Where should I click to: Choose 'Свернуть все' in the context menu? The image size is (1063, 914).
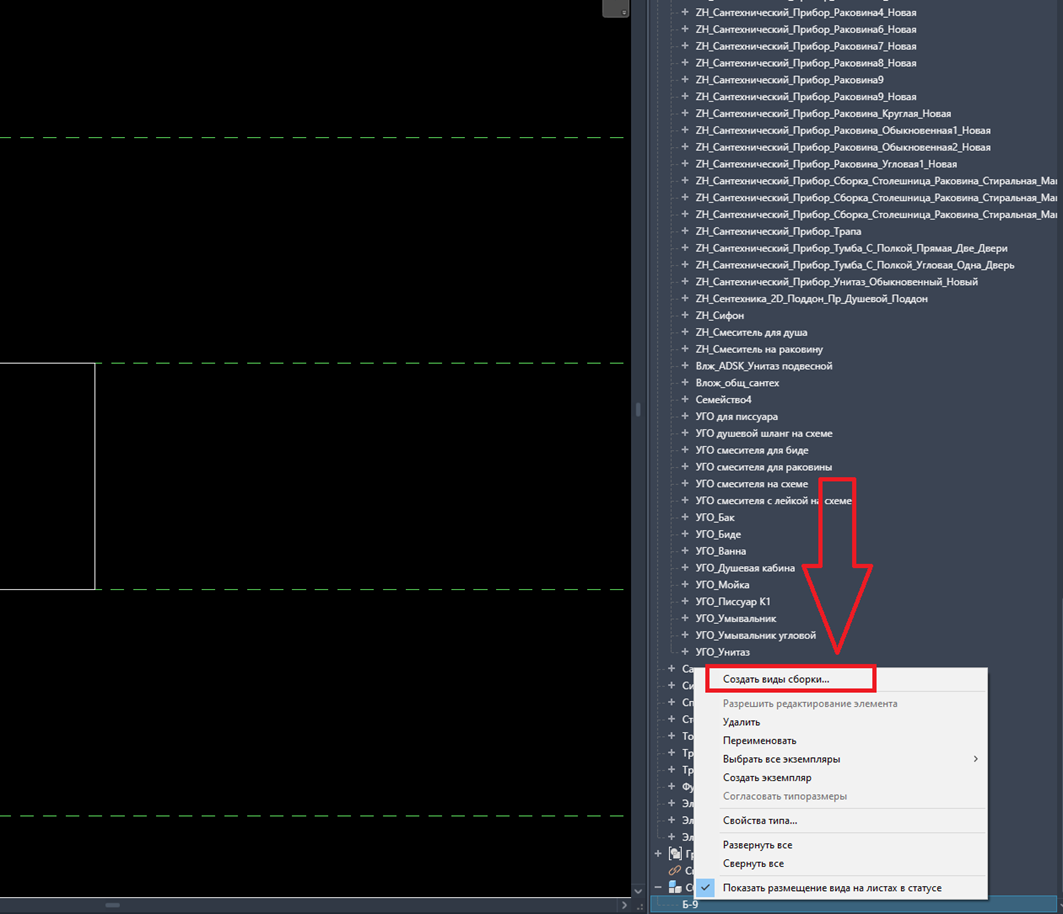click(753, 863)
